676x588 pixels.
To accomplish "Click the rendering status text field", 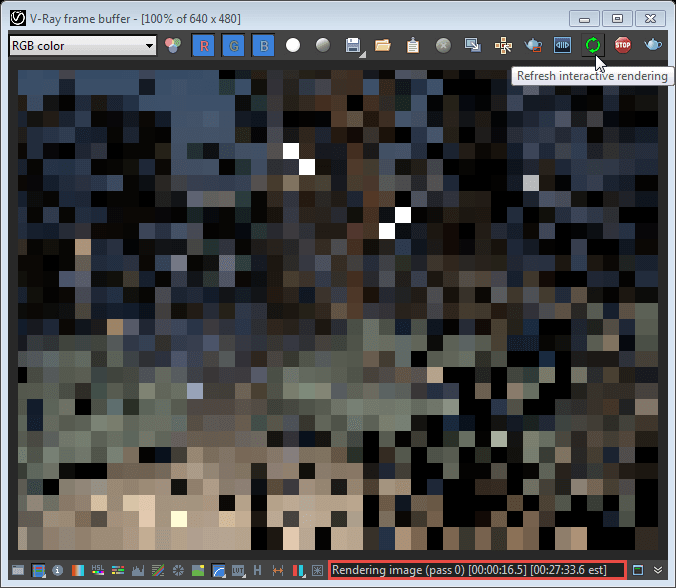I will pos(477,570).
